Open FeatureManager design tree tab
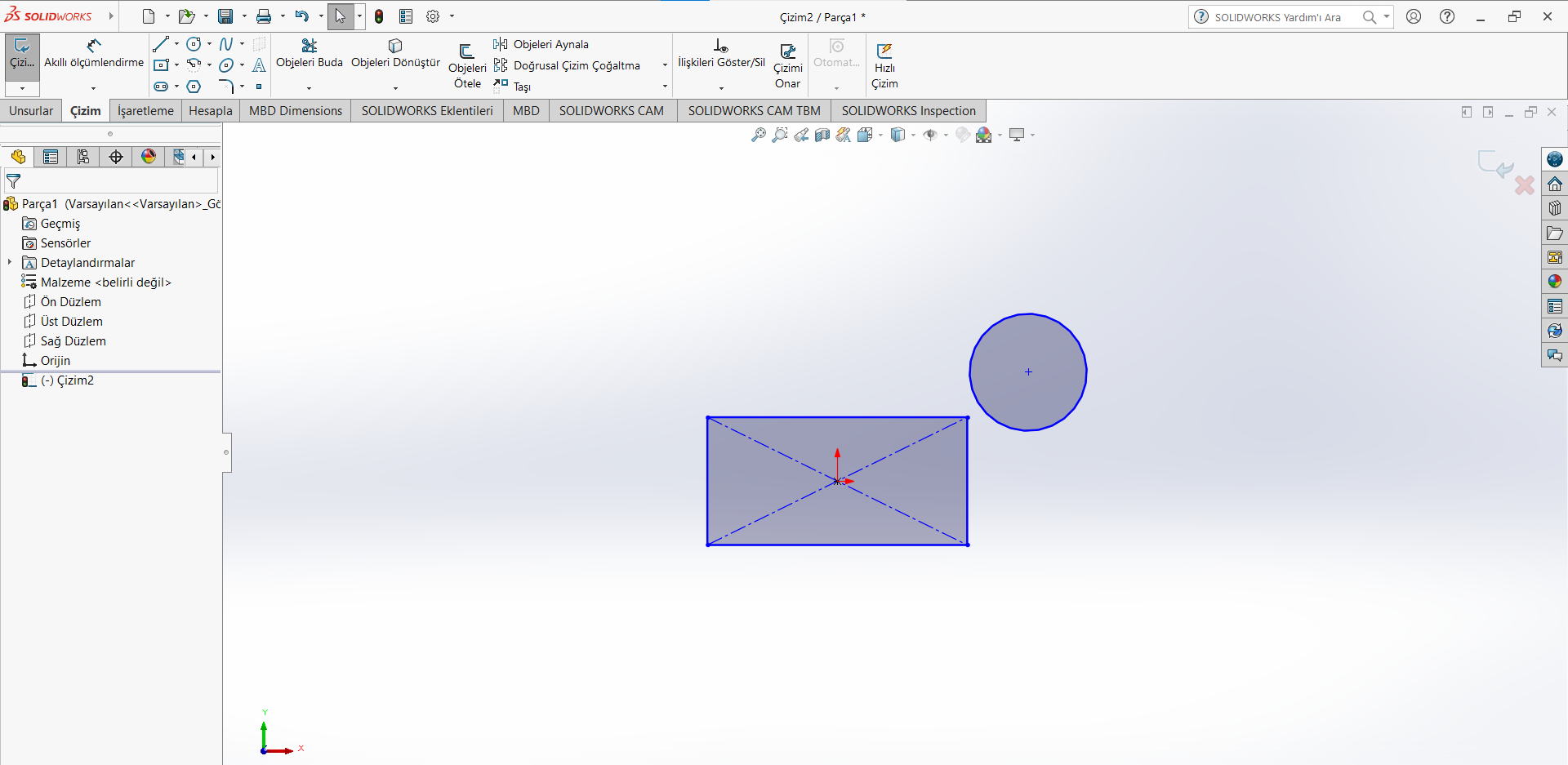Viewport: 1568px width, 765px height. coord(18,157)
